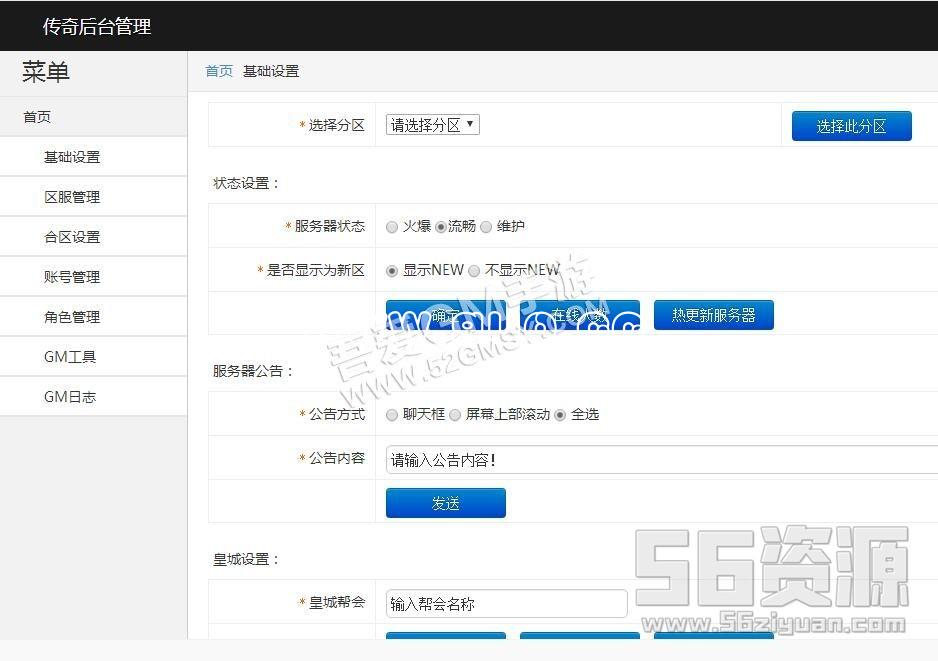This screenshot has height=661, width=938.
Task: Open GM工具 from the sidebar
Action: (70, 357)
